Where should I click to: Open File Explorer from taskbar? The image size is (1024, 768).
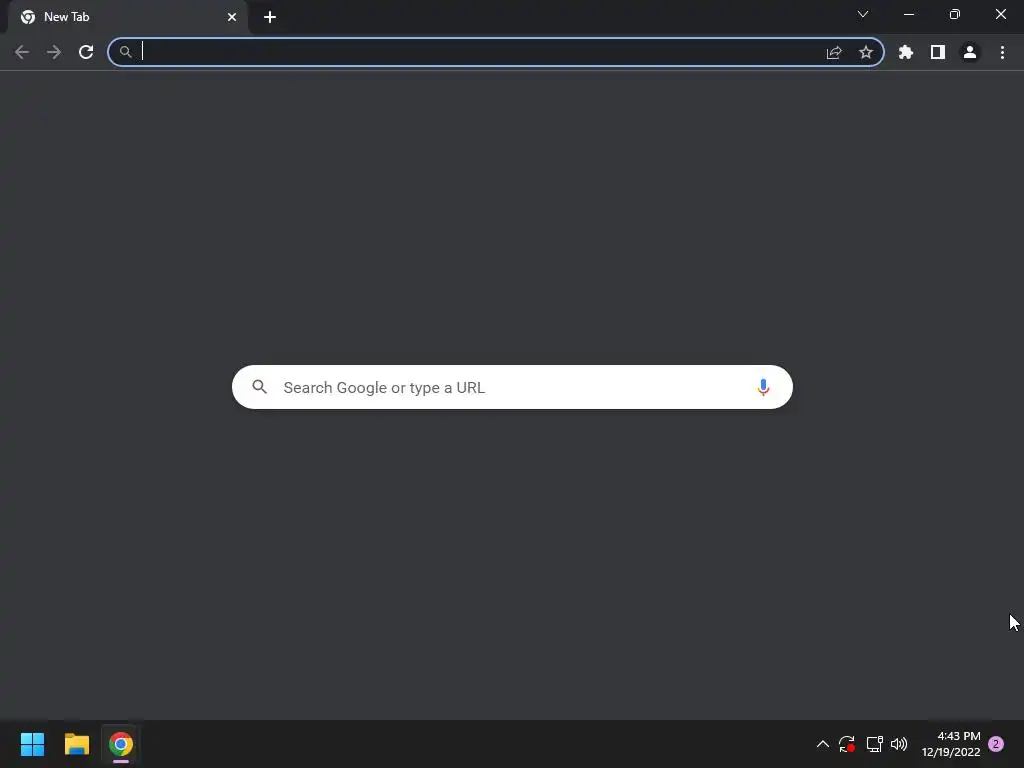coord(77,744)
